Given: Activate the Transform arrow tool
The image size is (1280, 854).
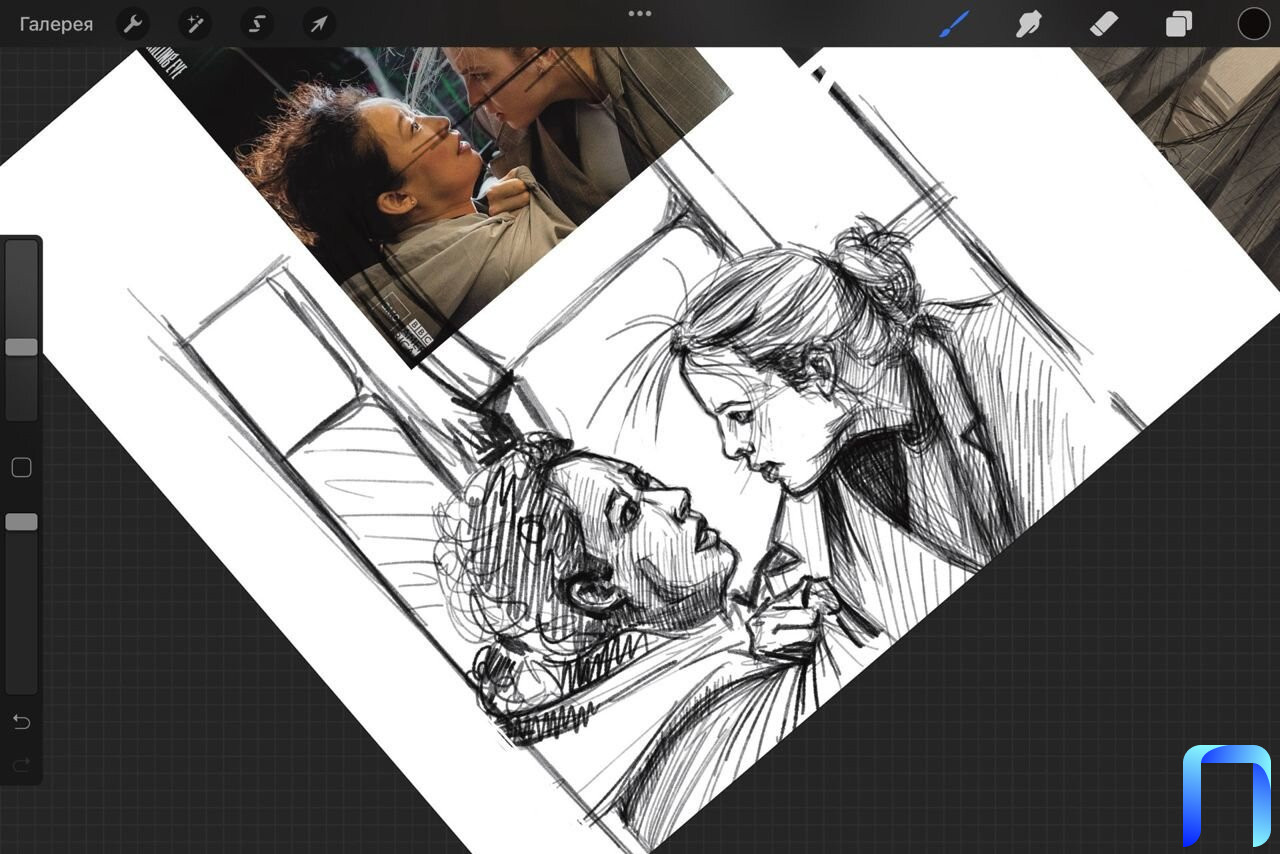Looking at the screenshot, I should 319,24.
